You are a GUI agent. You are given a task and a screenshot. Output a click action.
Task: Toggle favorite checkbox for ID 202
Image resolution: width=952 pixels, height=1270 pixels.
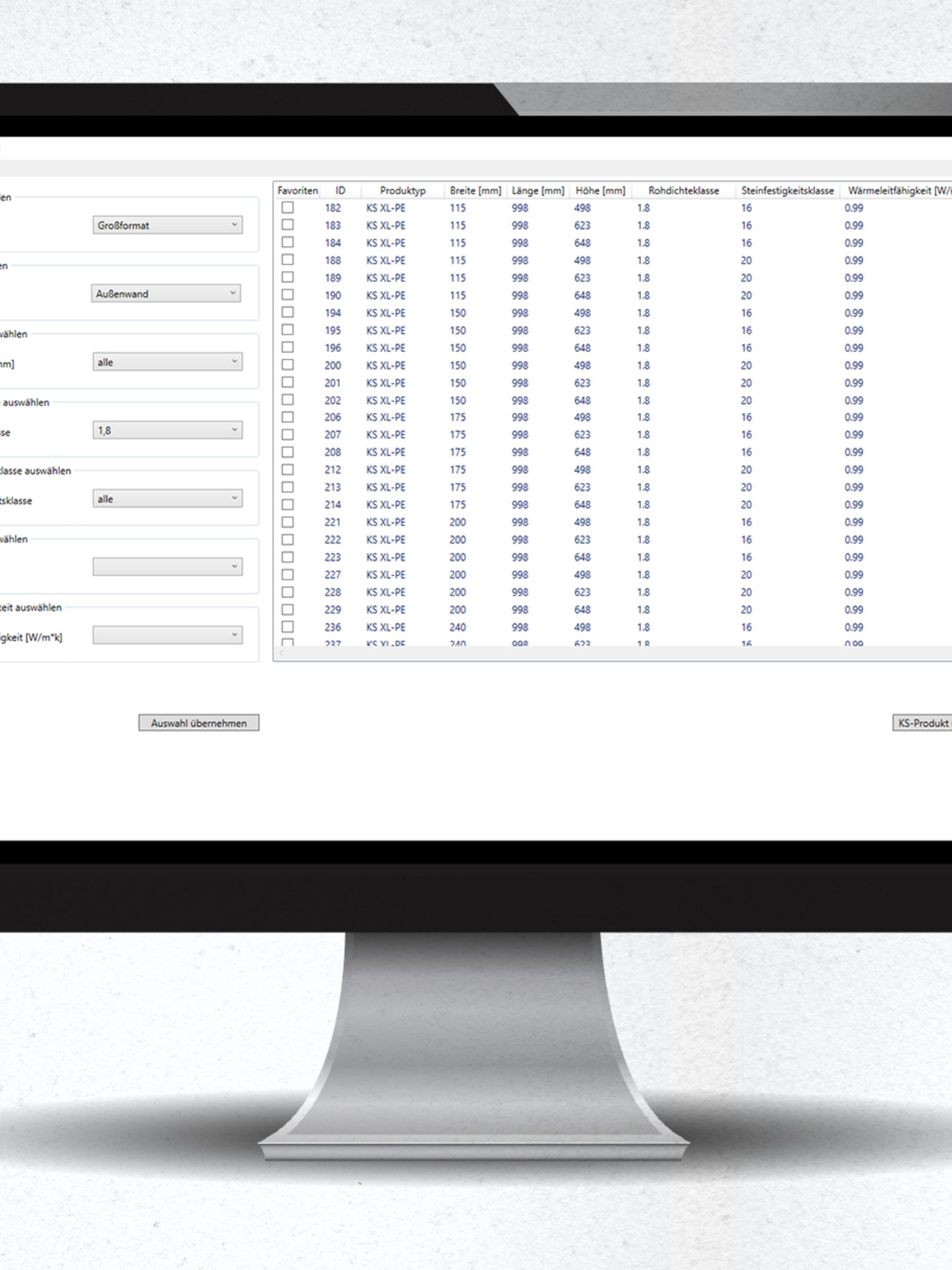tap(287, 400)
